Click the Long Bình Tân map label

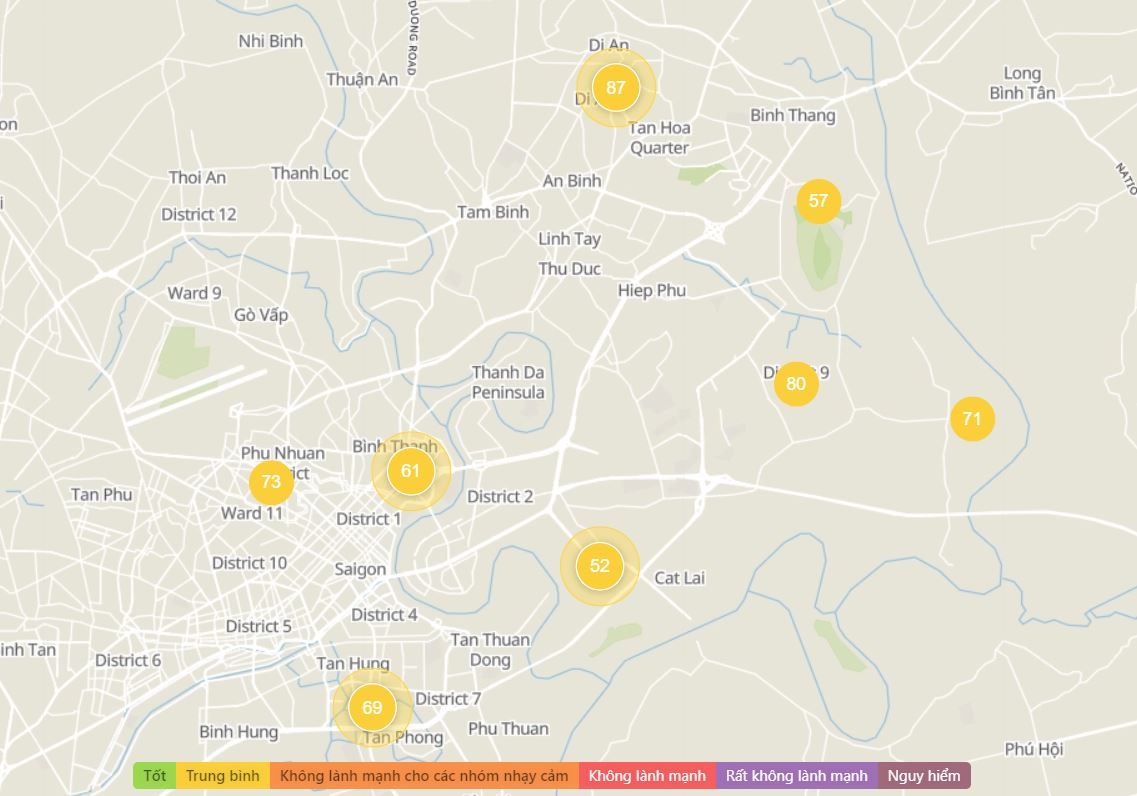(1022, 83)
